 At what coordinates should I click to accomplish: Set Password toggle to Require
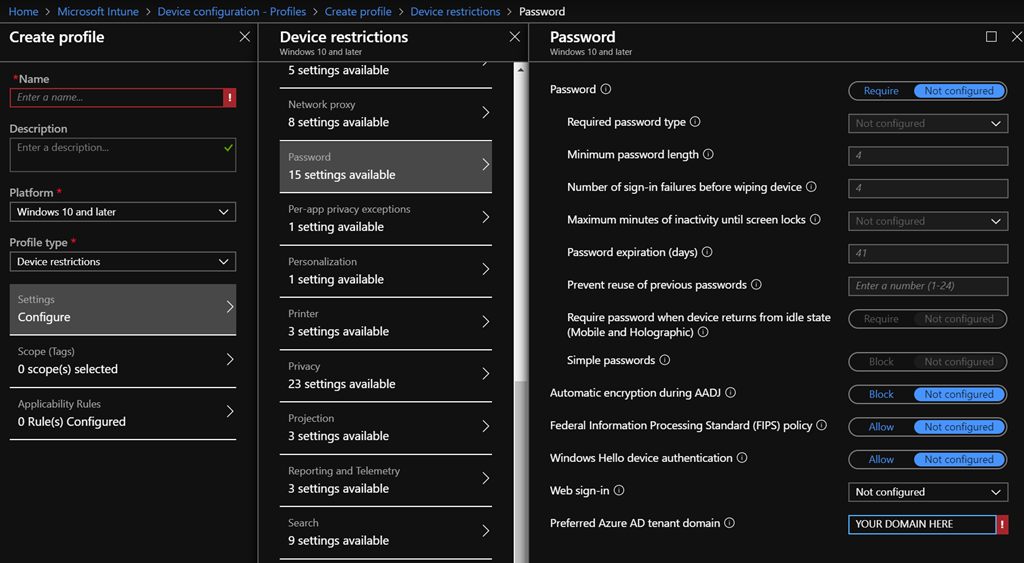point(881,91)
